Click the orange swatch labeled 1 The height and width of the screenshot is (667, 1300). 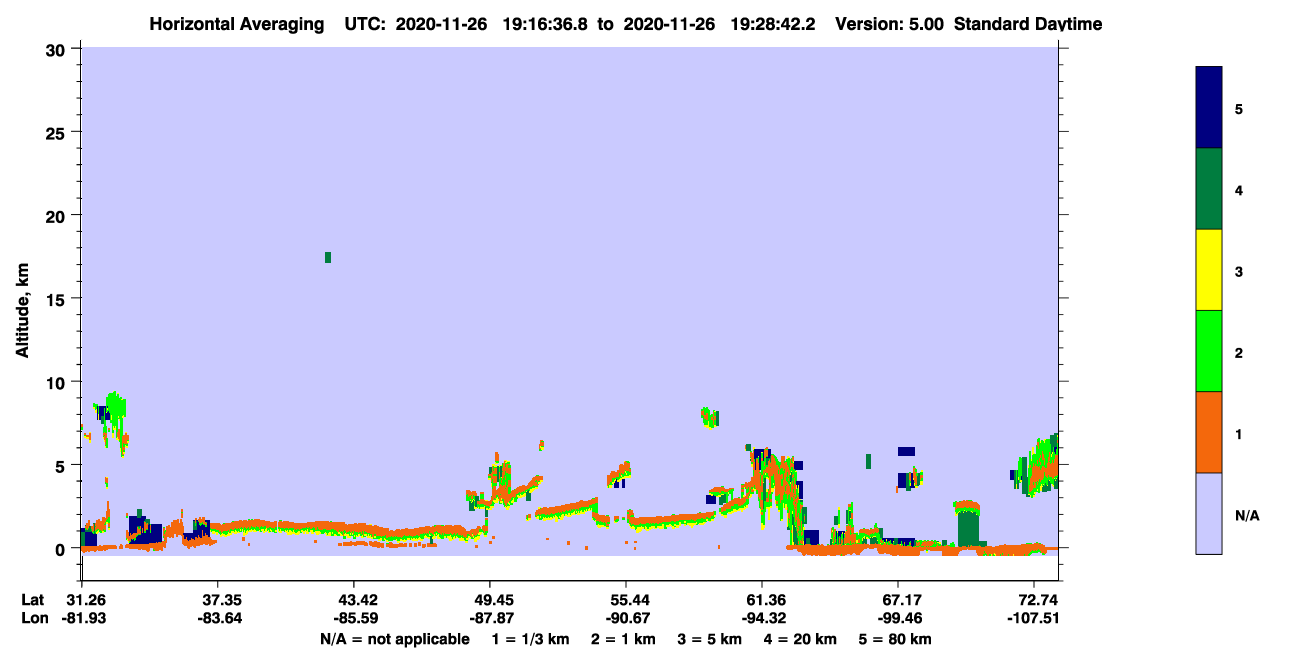tap(1209, 432)
